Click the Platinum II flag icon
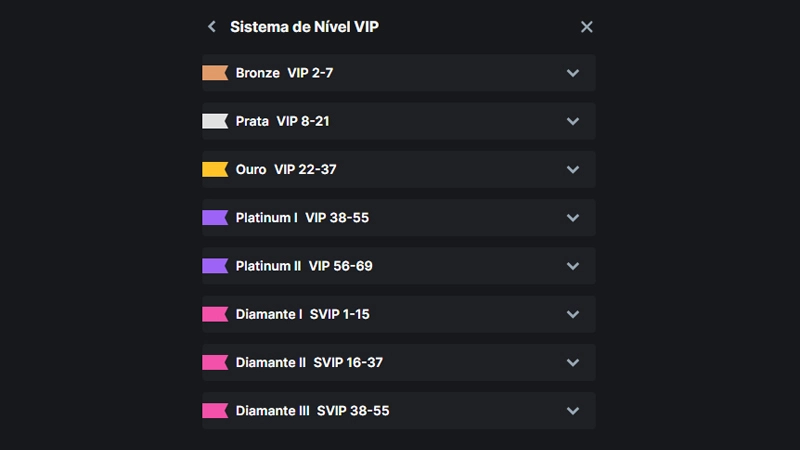 [215, 266]
